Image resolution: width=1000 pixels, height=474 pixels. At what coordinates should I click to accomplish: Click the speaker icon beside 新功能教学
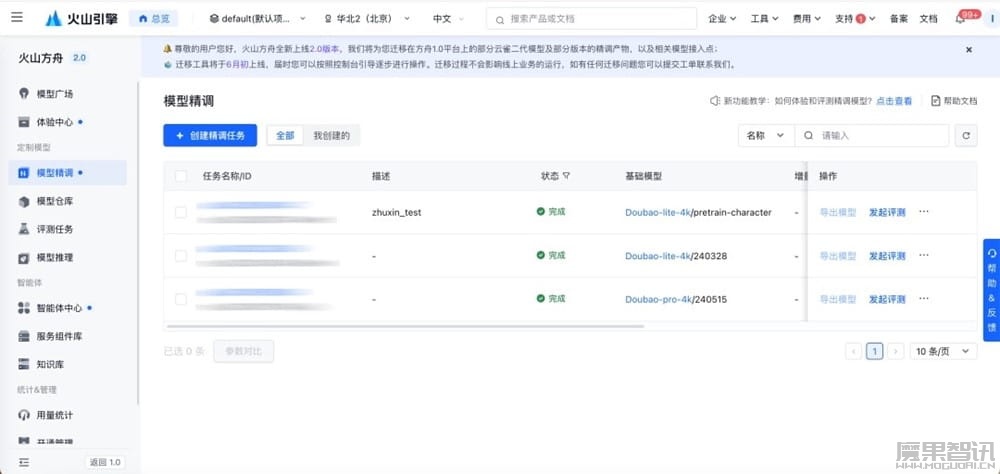716,101
